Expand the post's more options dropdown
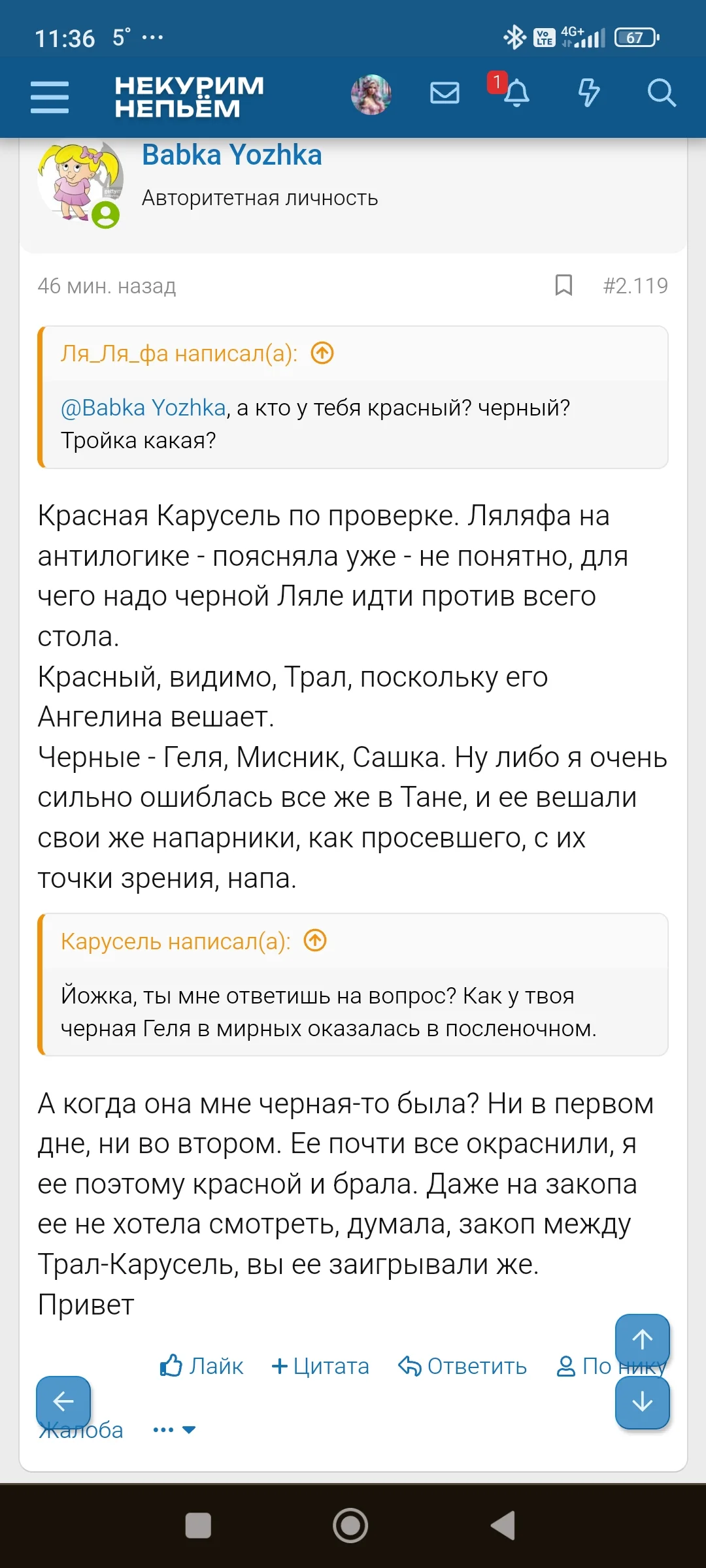 [175, 1429]
